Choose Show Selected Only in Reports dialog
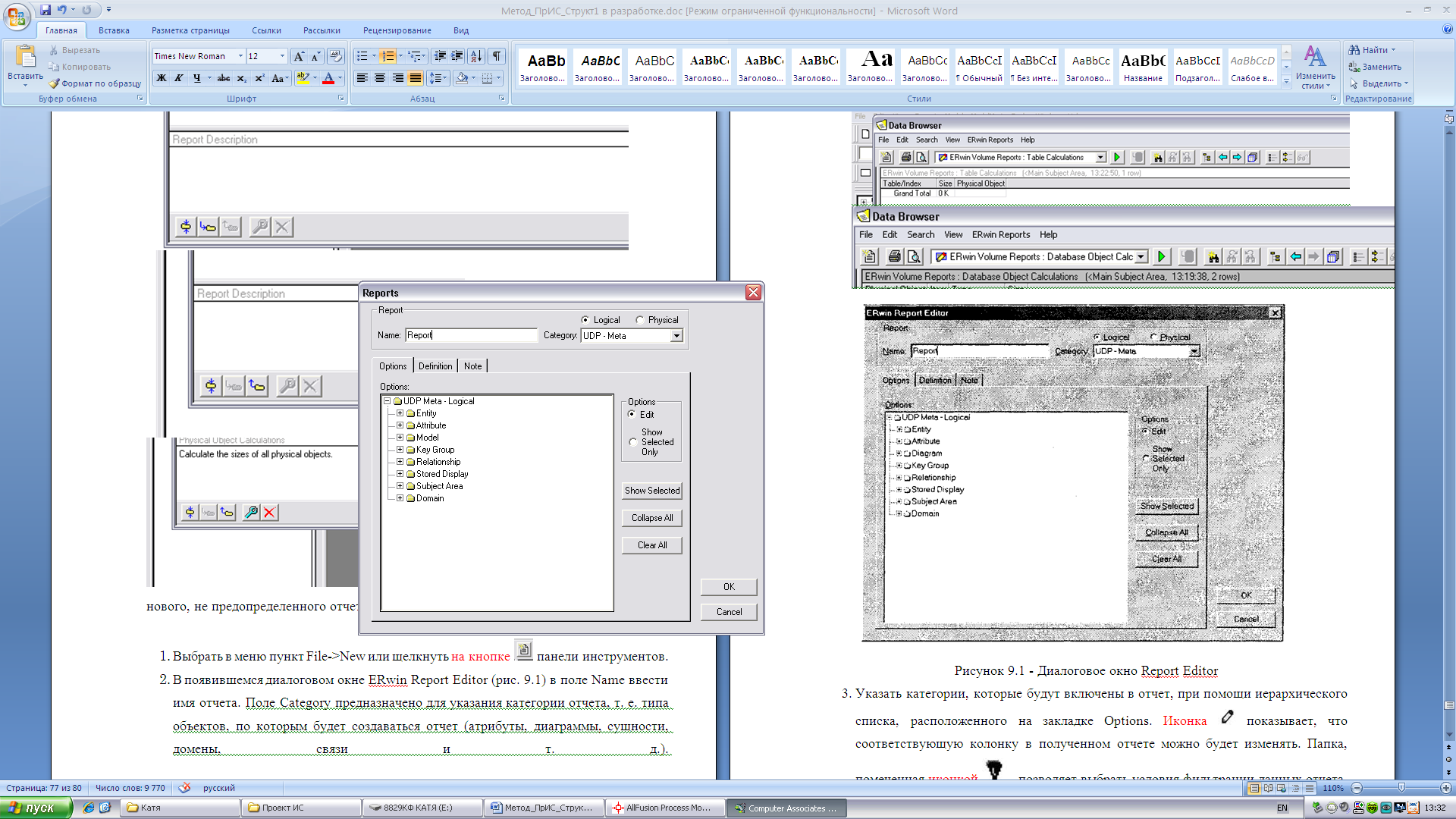 633,442
